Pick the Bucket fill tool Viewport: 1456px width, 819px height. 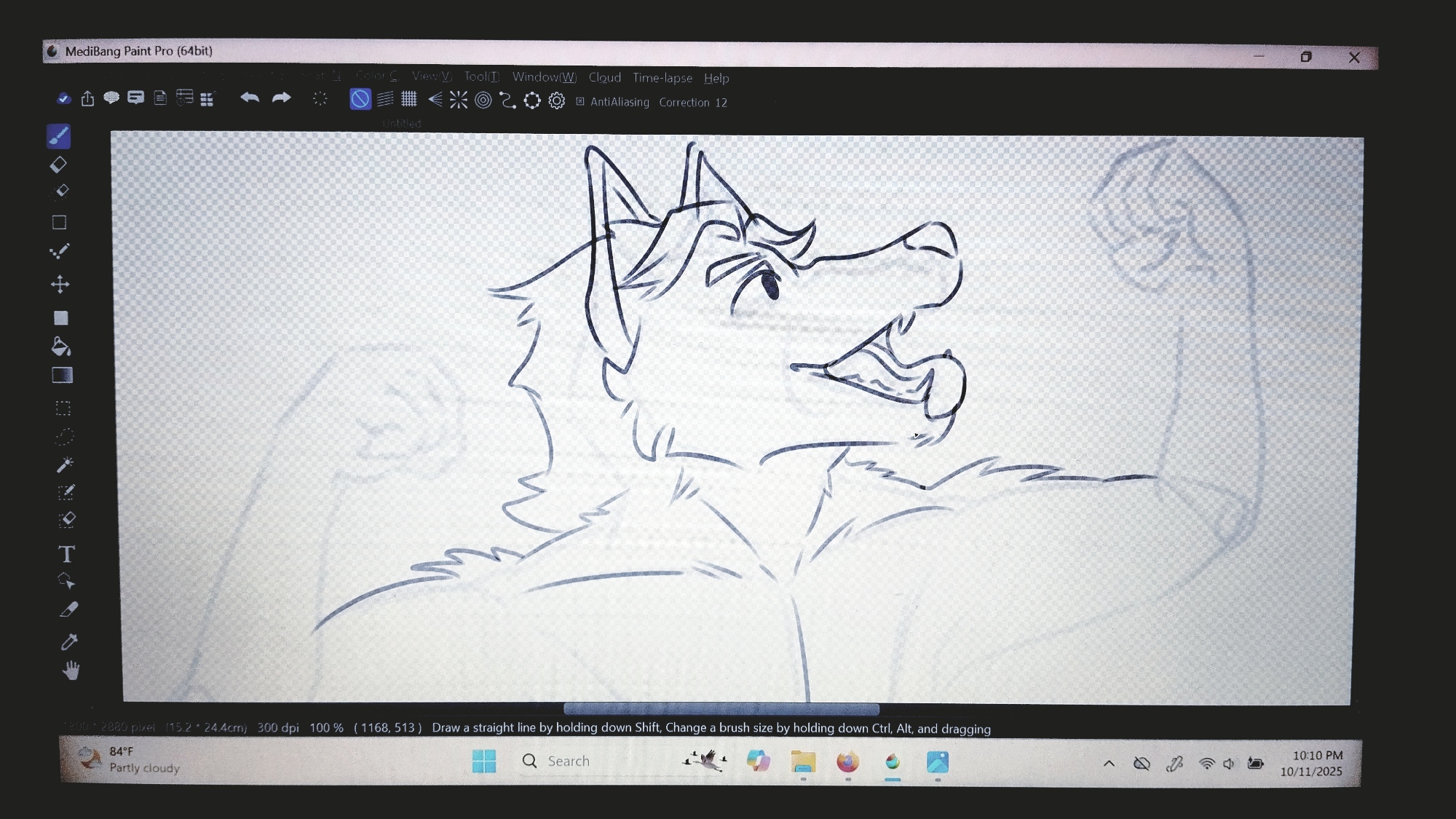pyautogui.click(x=61, y=347)
